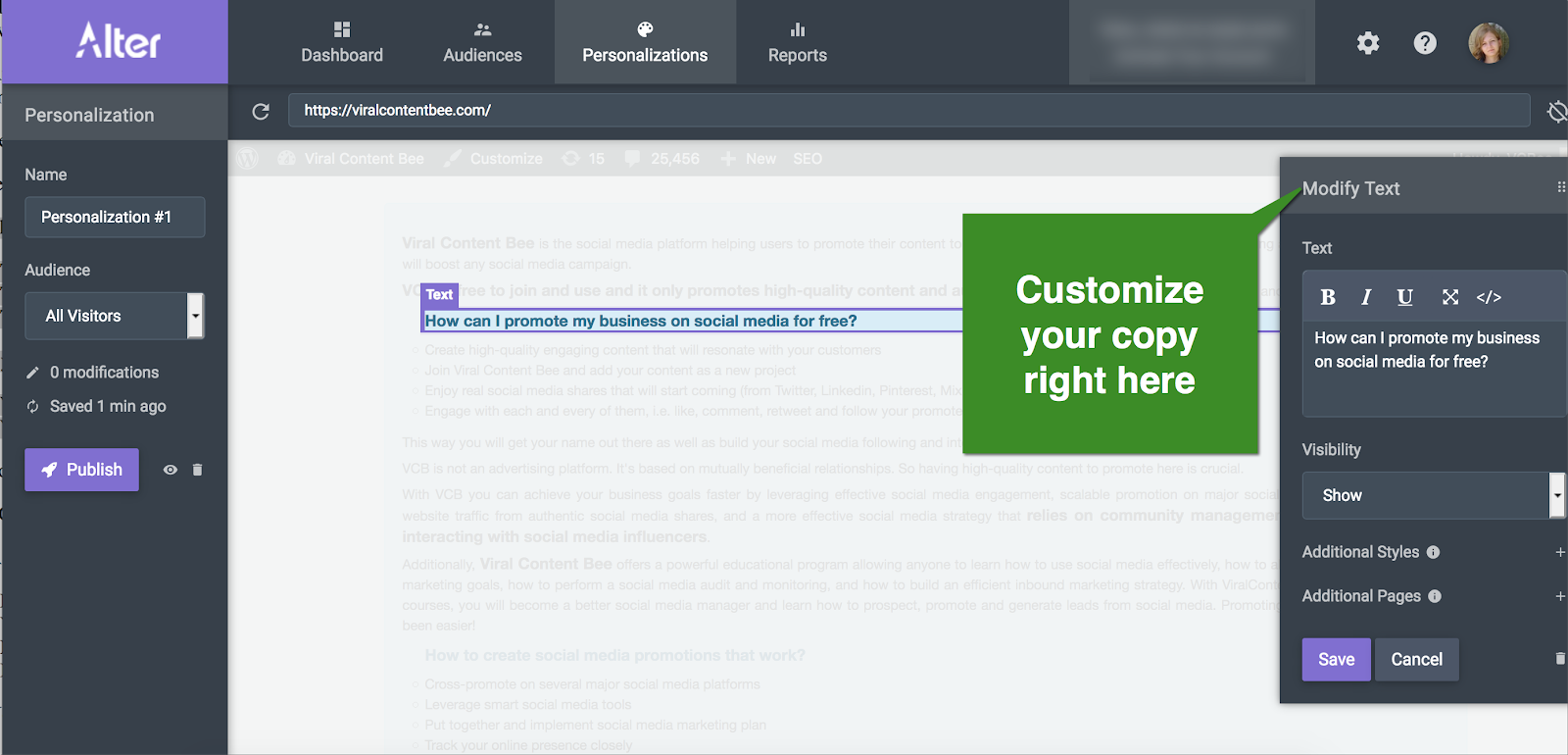Expand Additional Pages section

(x=1559, y=596)
